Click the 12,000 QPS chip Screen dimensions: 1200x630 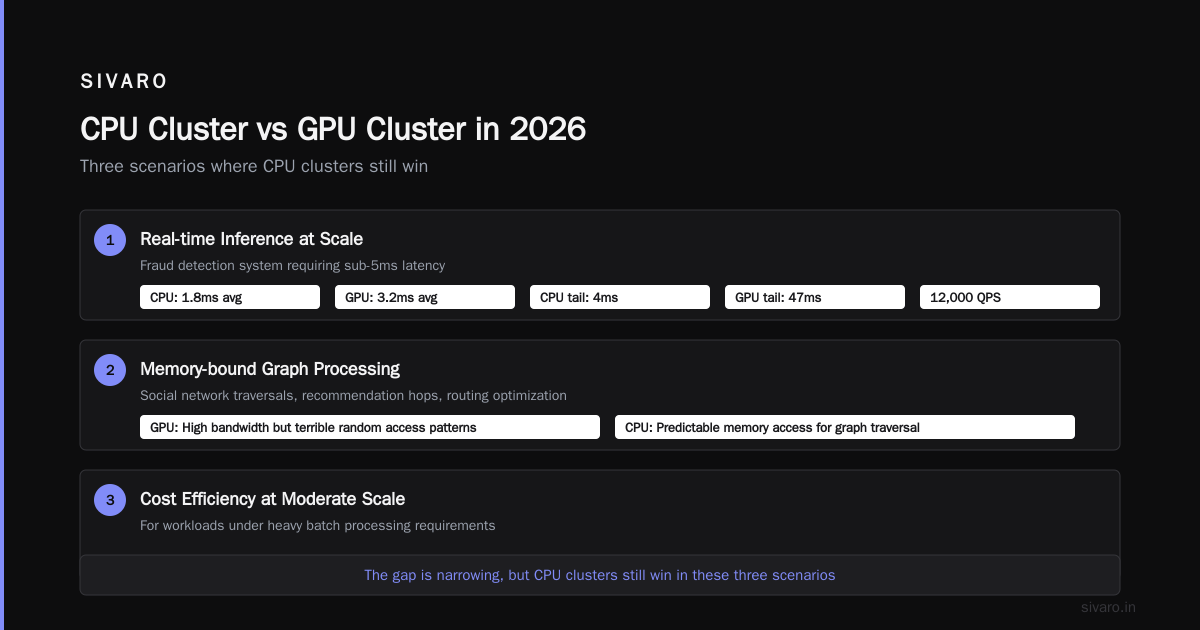(x=1010, y=297)
